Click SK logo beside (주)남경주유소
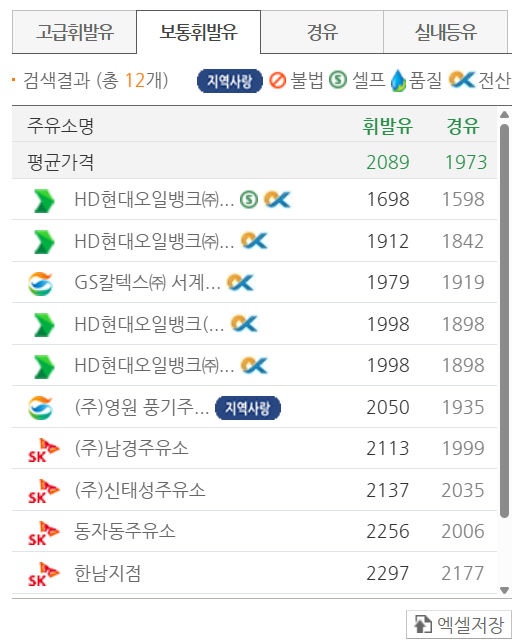The height and width of the screenshot is (644, 521). pyautogui.click(x=44, y=450)
